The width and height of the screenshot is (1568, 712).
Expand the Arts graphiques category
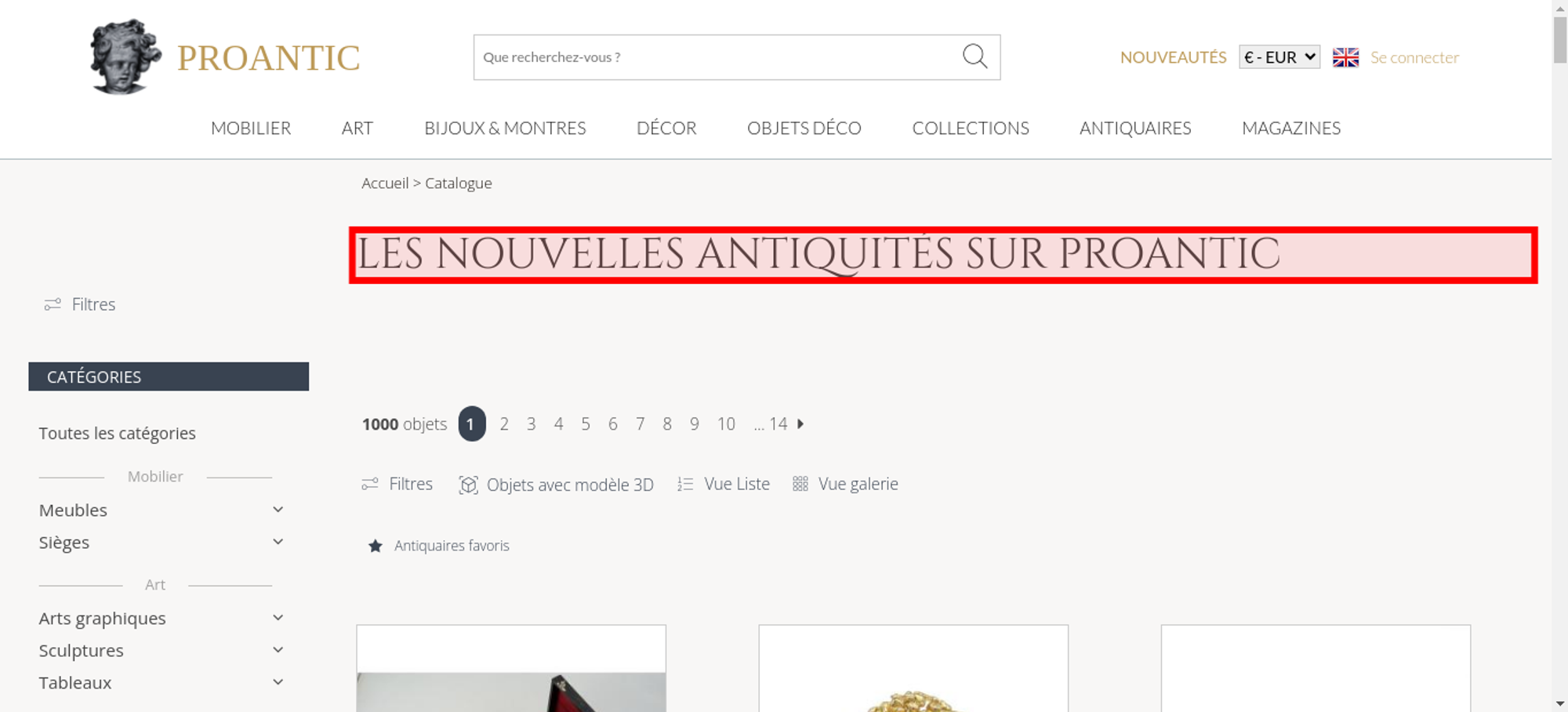[x=278, y=618]
